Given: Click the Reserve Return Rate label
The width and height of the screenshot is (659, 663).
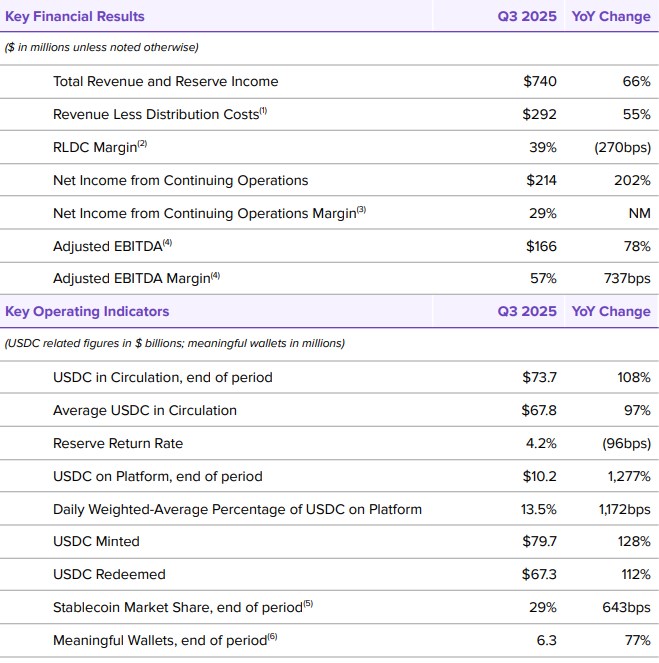Looking at the screenshot, I should [118, 443].
